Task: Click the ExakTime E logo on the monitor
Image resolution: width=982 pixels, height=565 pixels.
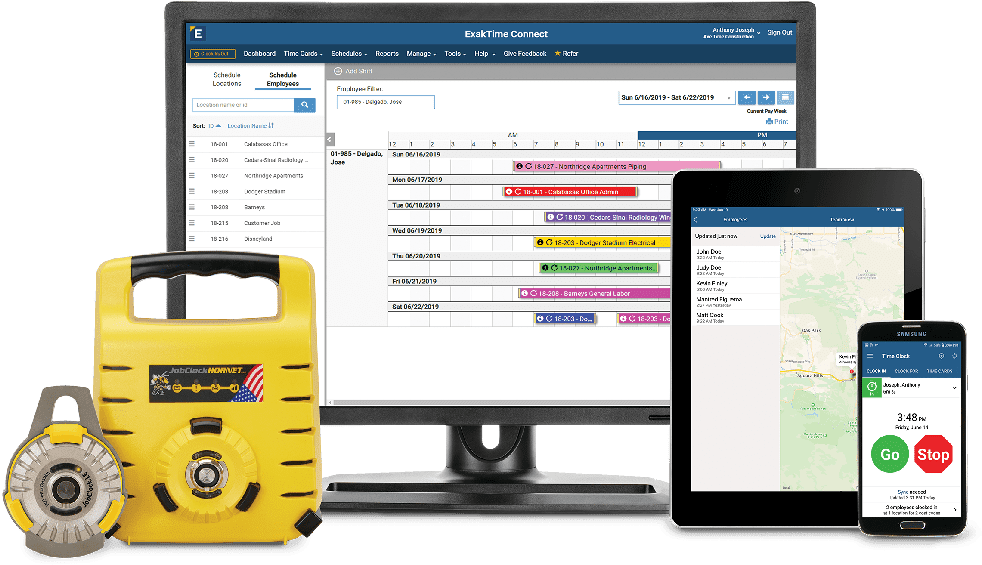Action: tap(197, 34)
